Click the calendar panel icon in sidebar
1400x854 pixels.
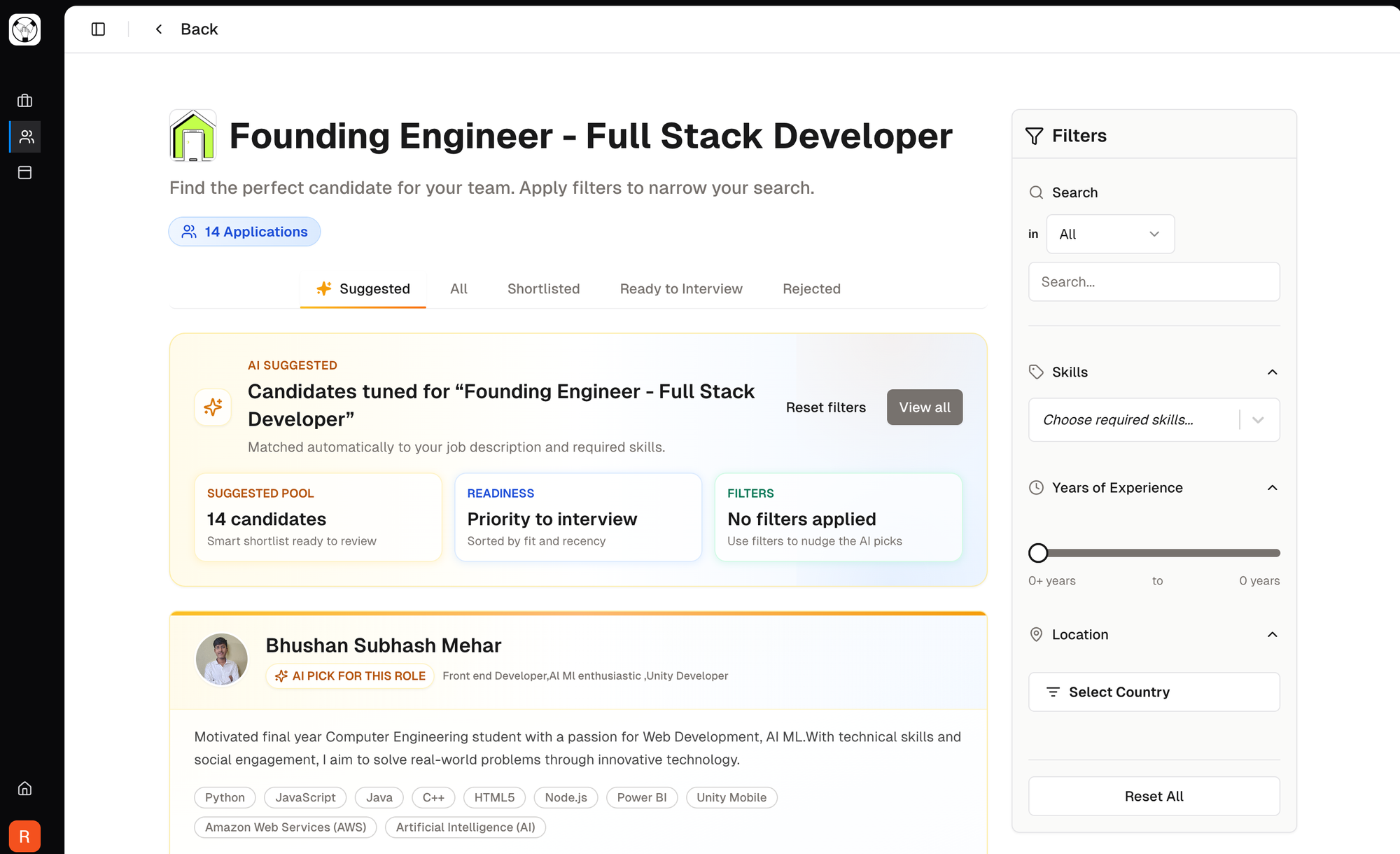(x=25, y=172)
